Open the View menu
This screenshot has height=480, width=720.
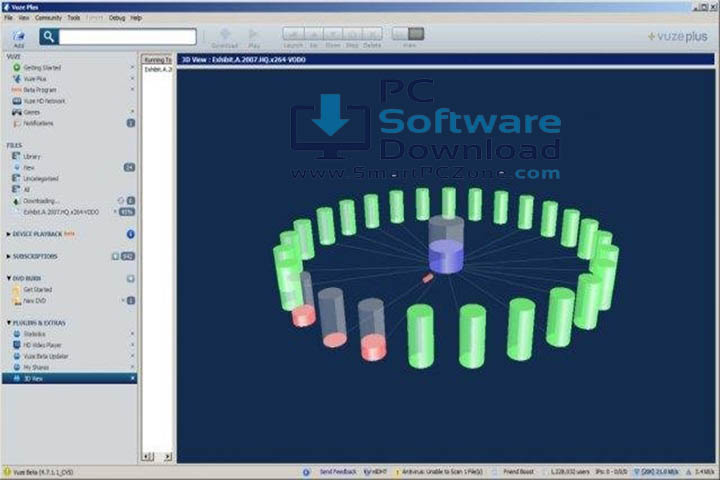(24, 18)
